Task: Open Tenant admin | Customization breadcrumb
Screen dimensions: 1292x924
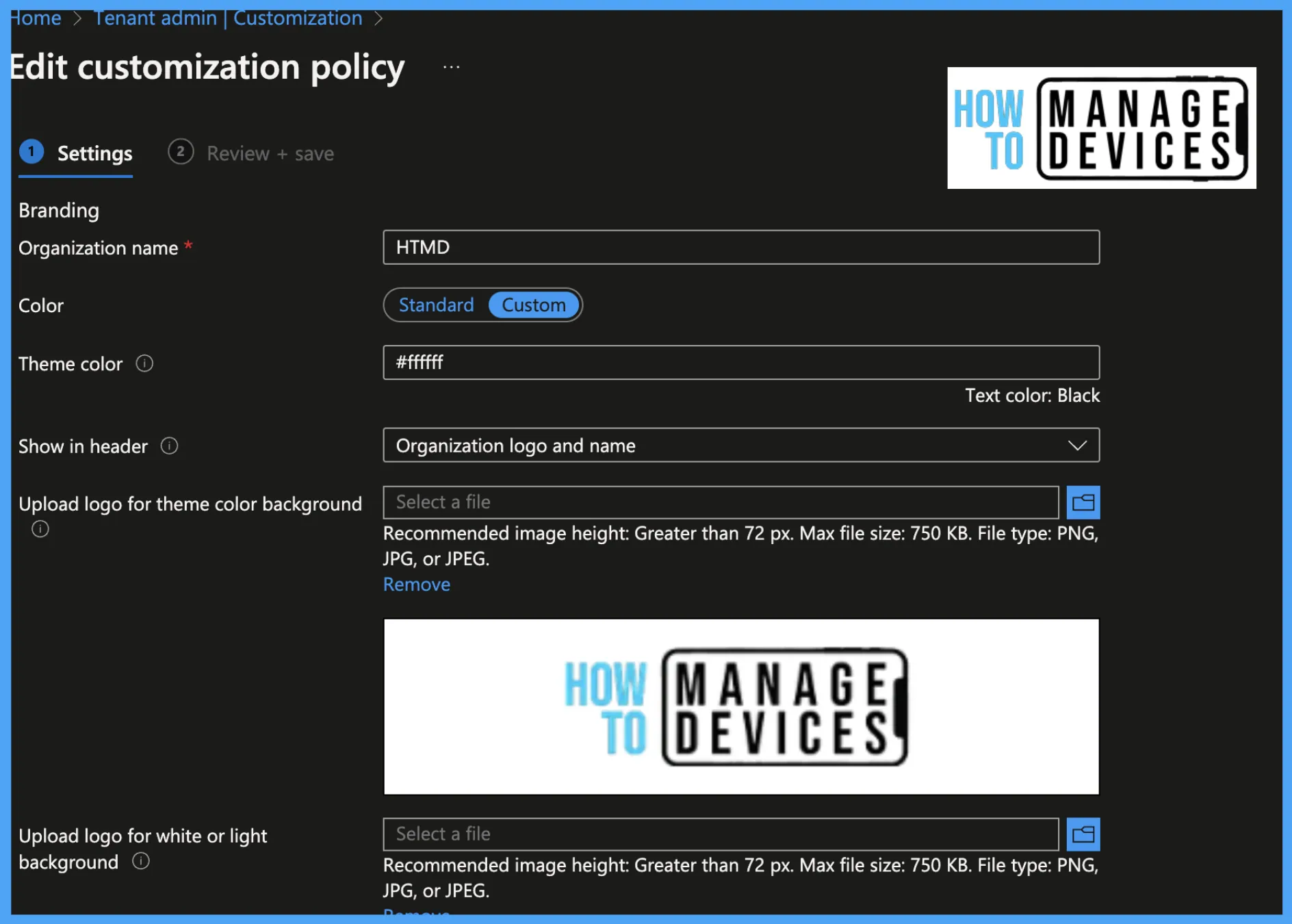Action: 228,18
